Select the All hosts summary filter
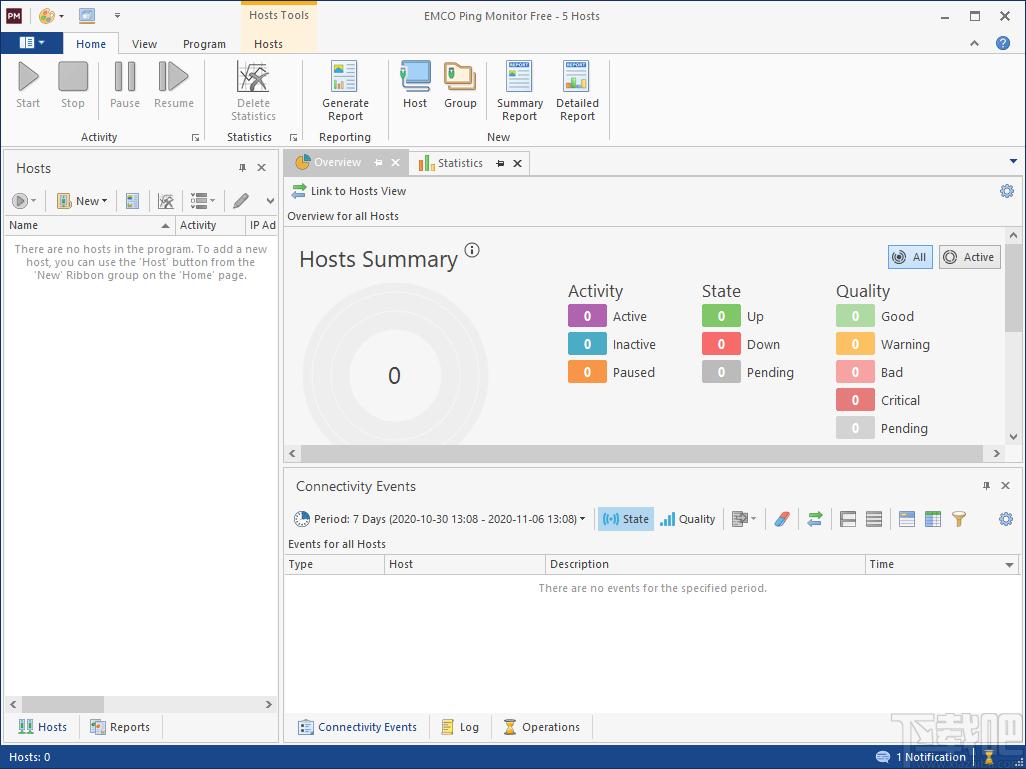 coord(910,257)
